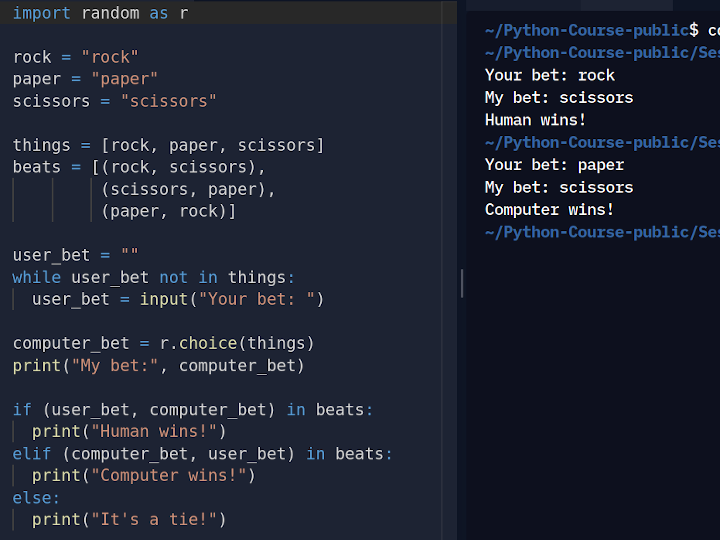Click the input("Your bet: ") call

click(232, 299)
